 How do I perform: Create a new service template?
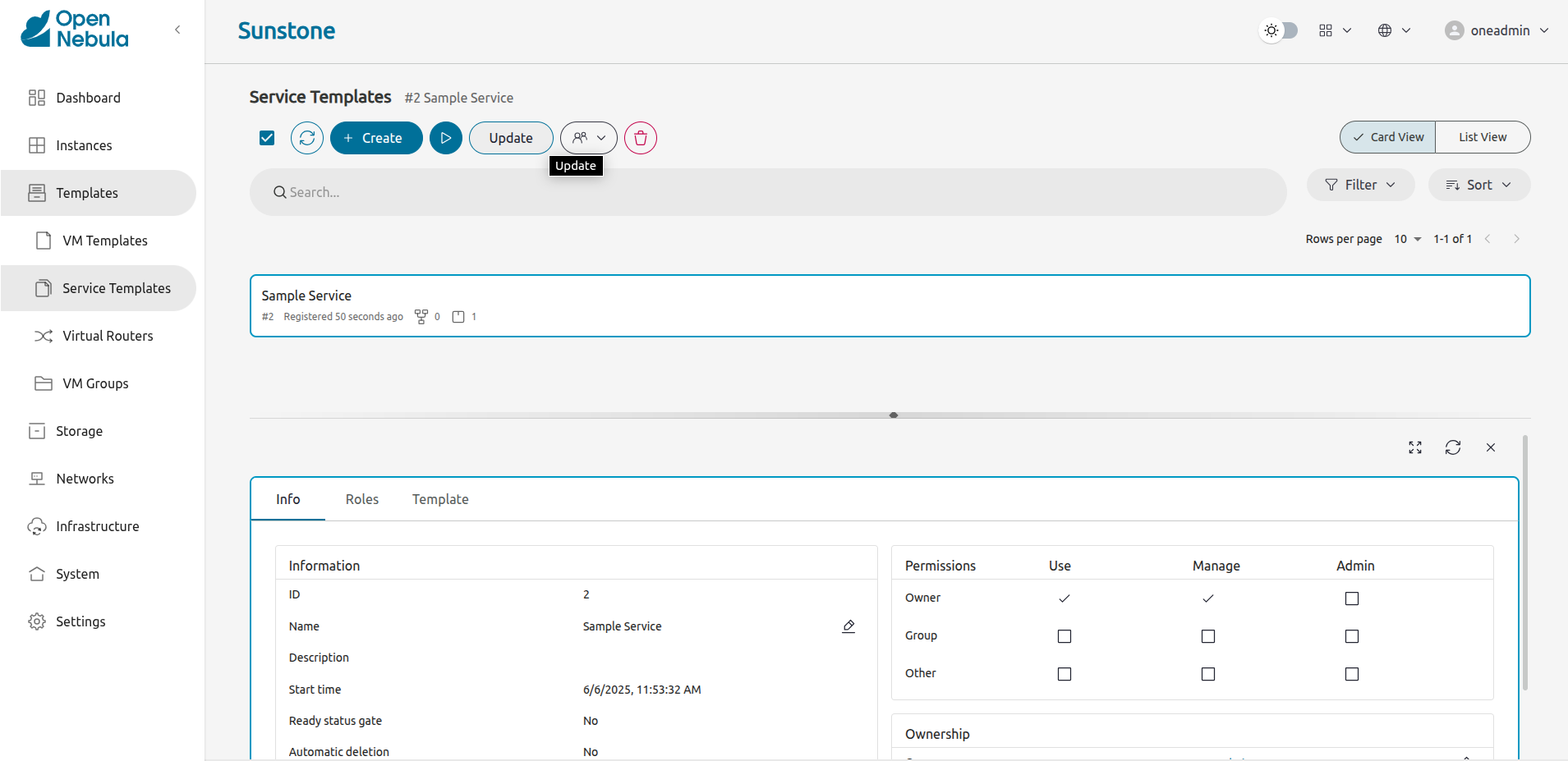(x=375, y=138)
